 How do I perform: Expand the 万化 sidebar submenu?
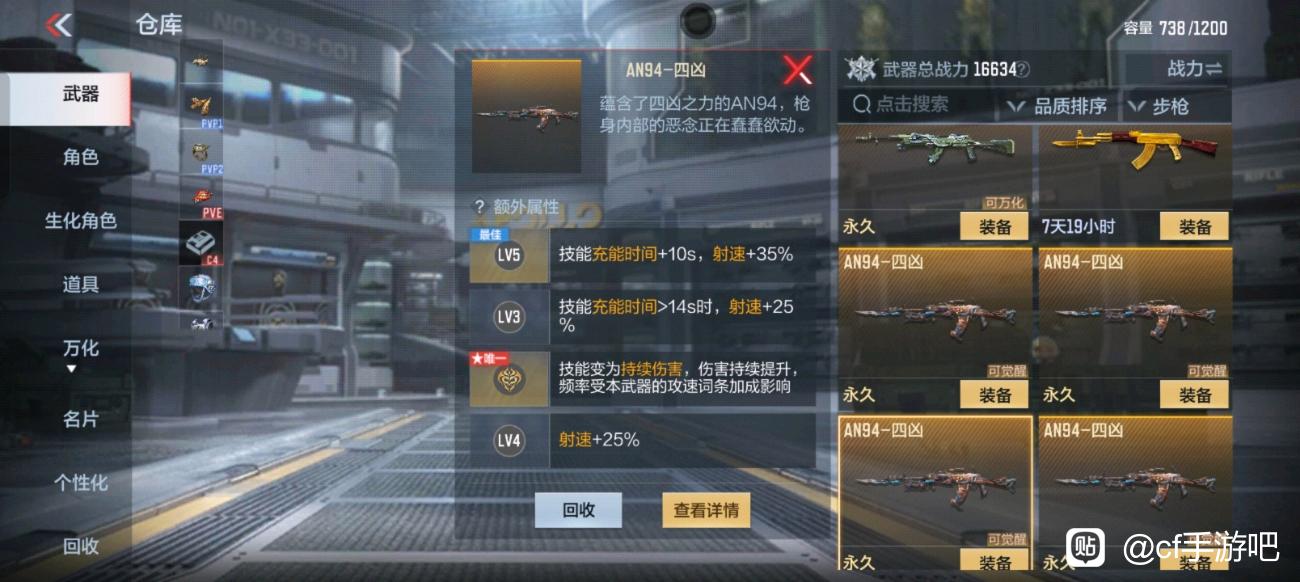(x=81, y=353)
